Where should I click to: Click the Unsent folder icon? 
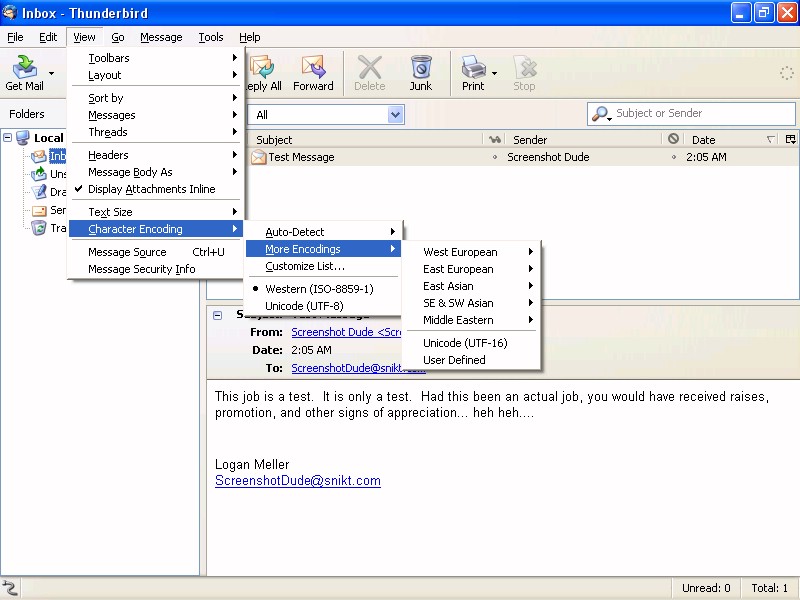coord(39,174)
